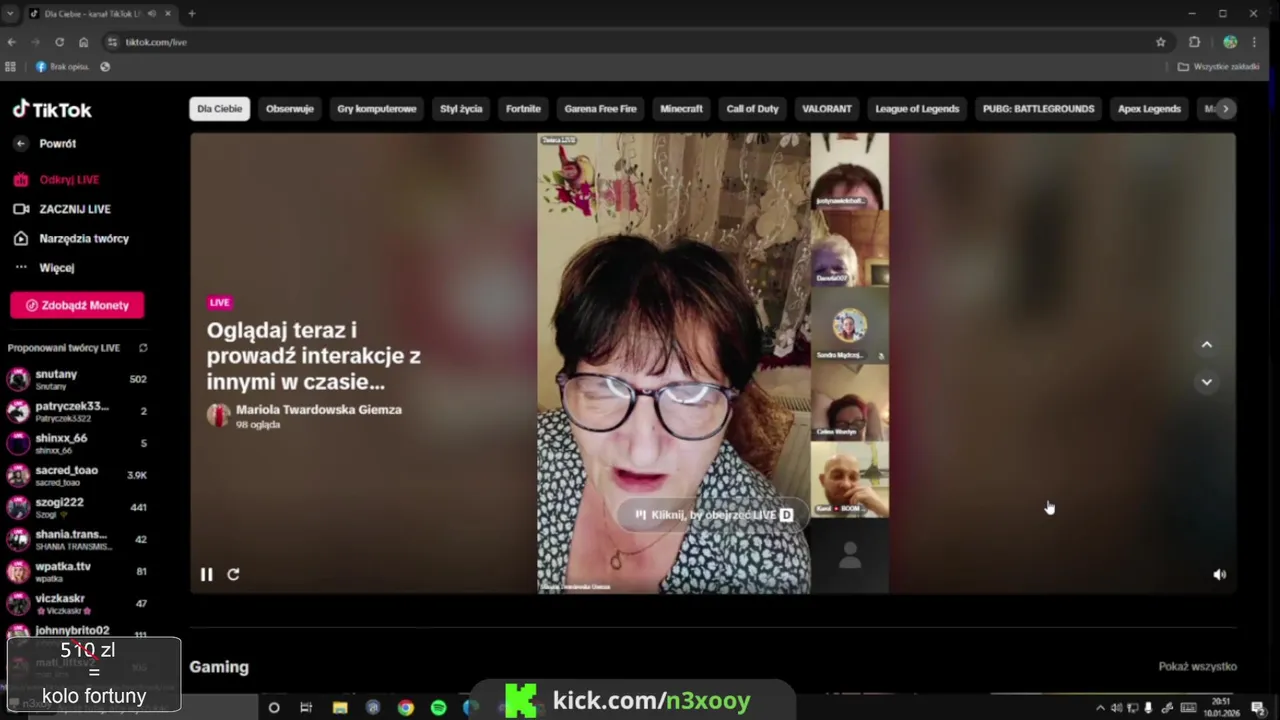Select Minecraft category tab
Viewport: 1280px width, 720px height.
[x=681, y=109]
